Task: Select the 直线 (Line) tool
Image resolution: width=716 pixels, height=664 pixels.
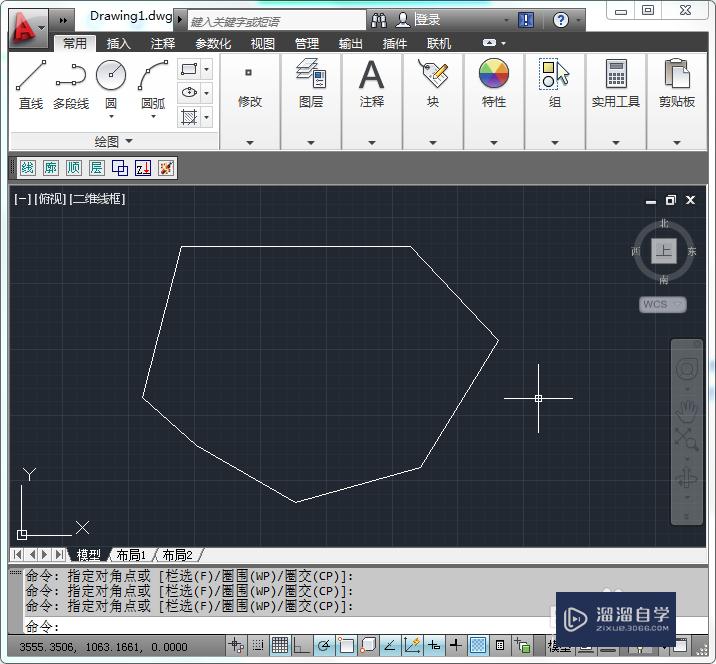Action: (x=31, y=85)
